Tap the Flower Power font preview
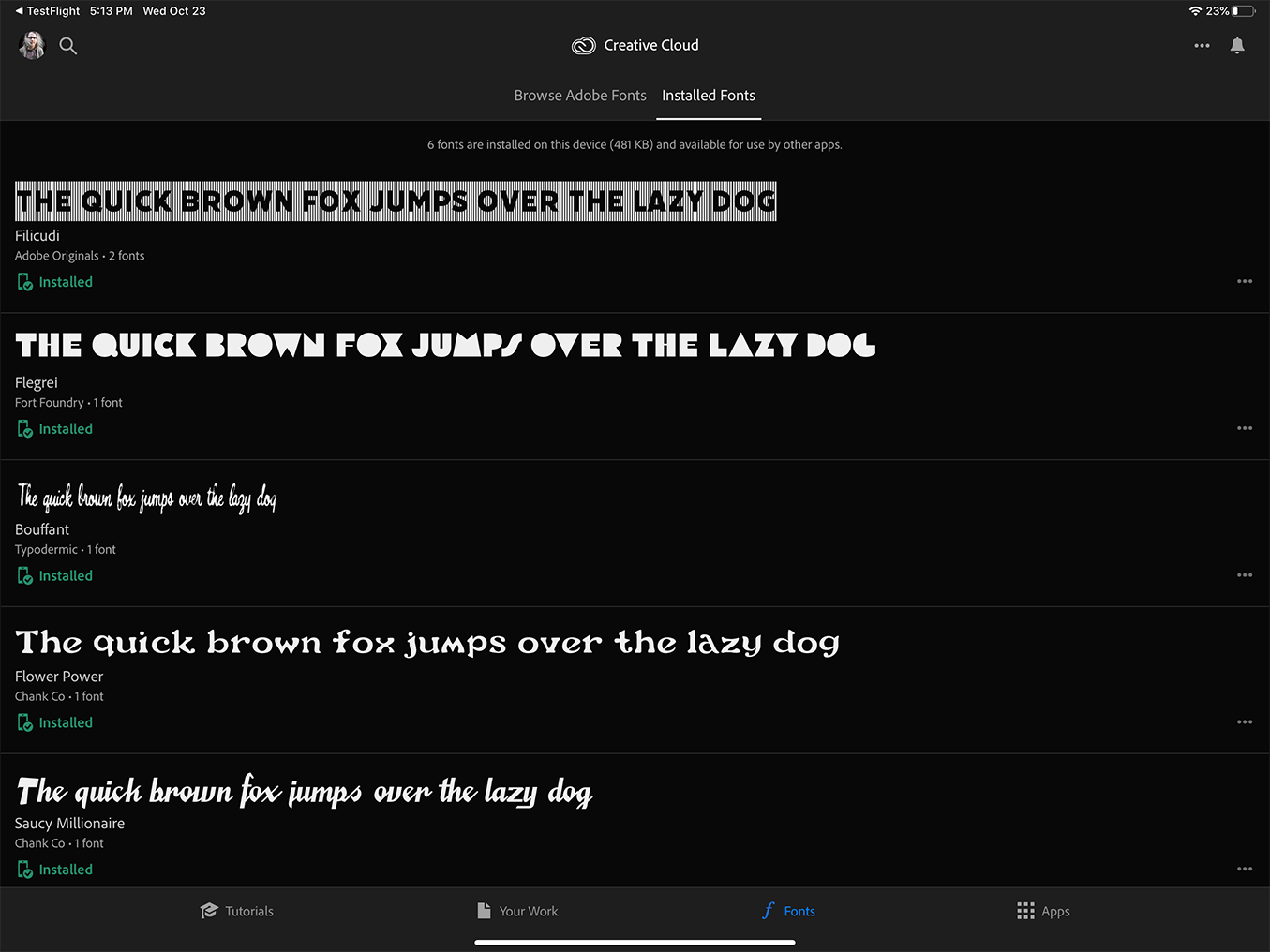This screenshot has width=1270, height=952. pos(427,643)
